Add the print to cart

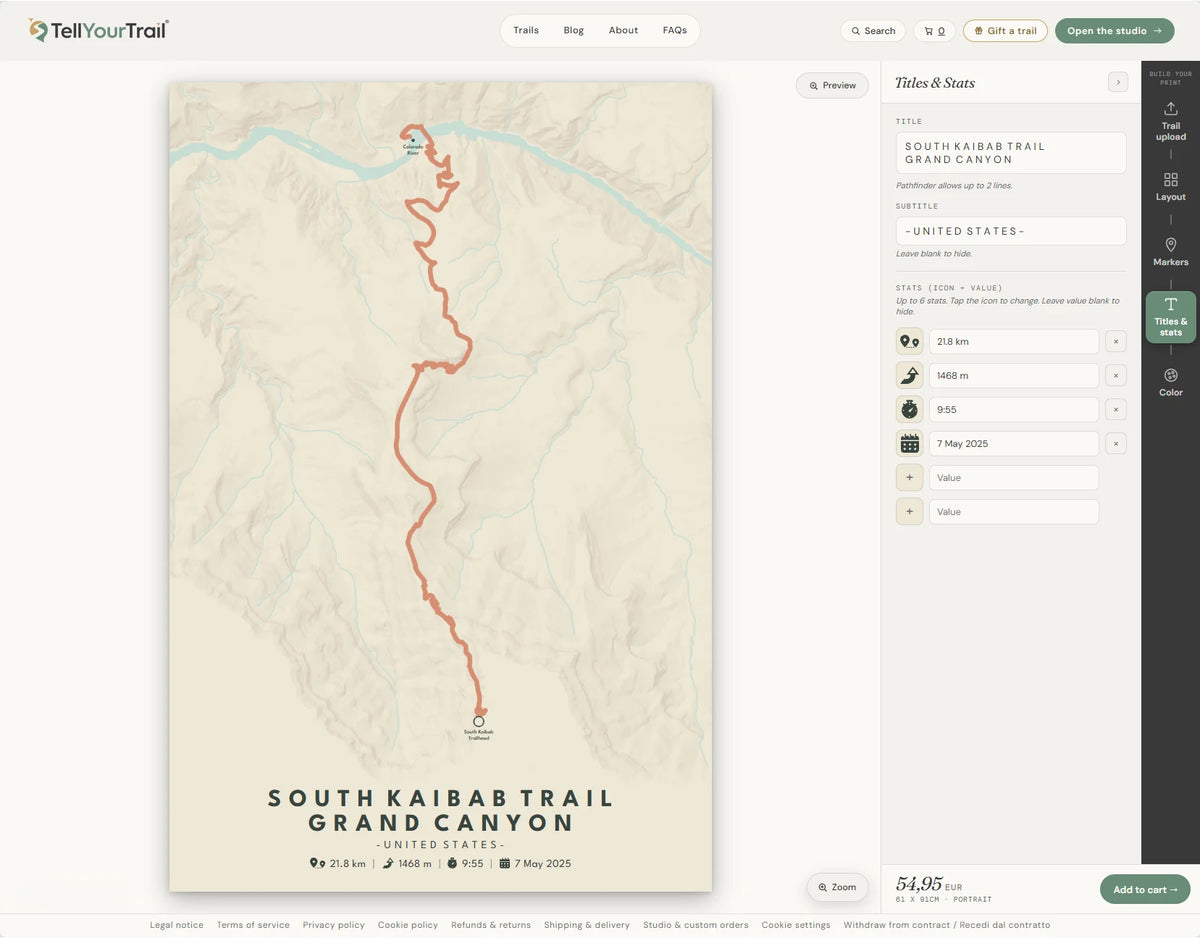[x=1145, y=889]
